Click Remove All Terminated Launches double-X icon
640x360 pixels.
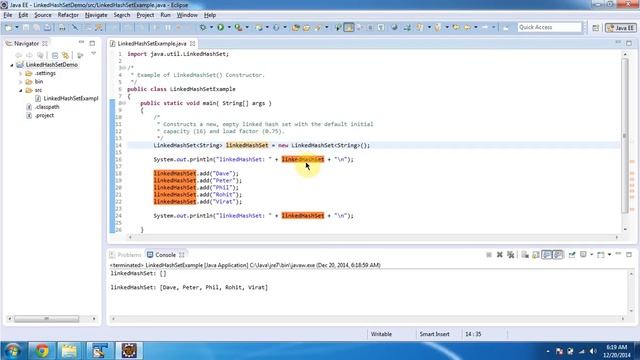click(510, 255)
